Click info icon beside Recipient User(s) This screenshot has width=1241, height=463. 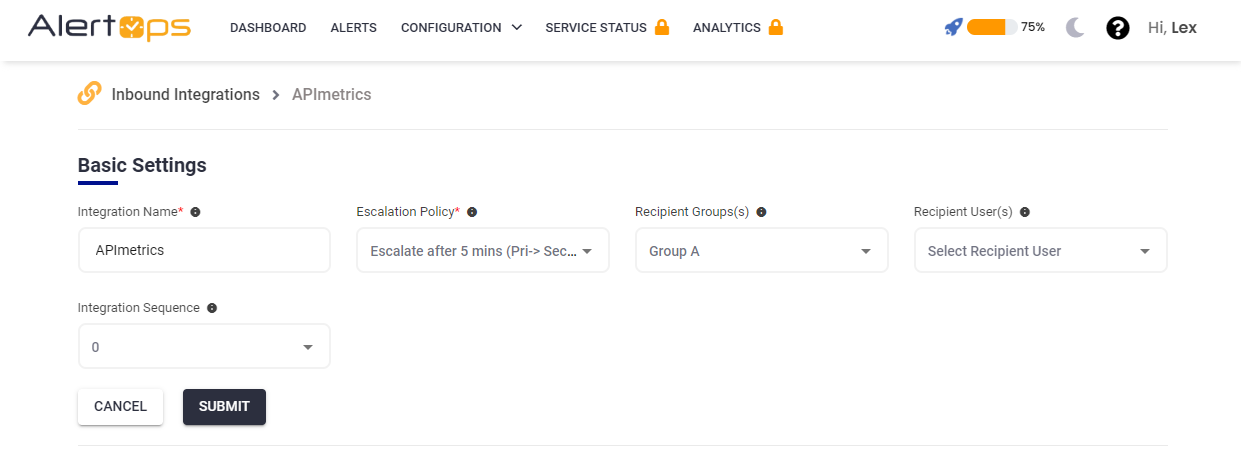(1025, 212)
